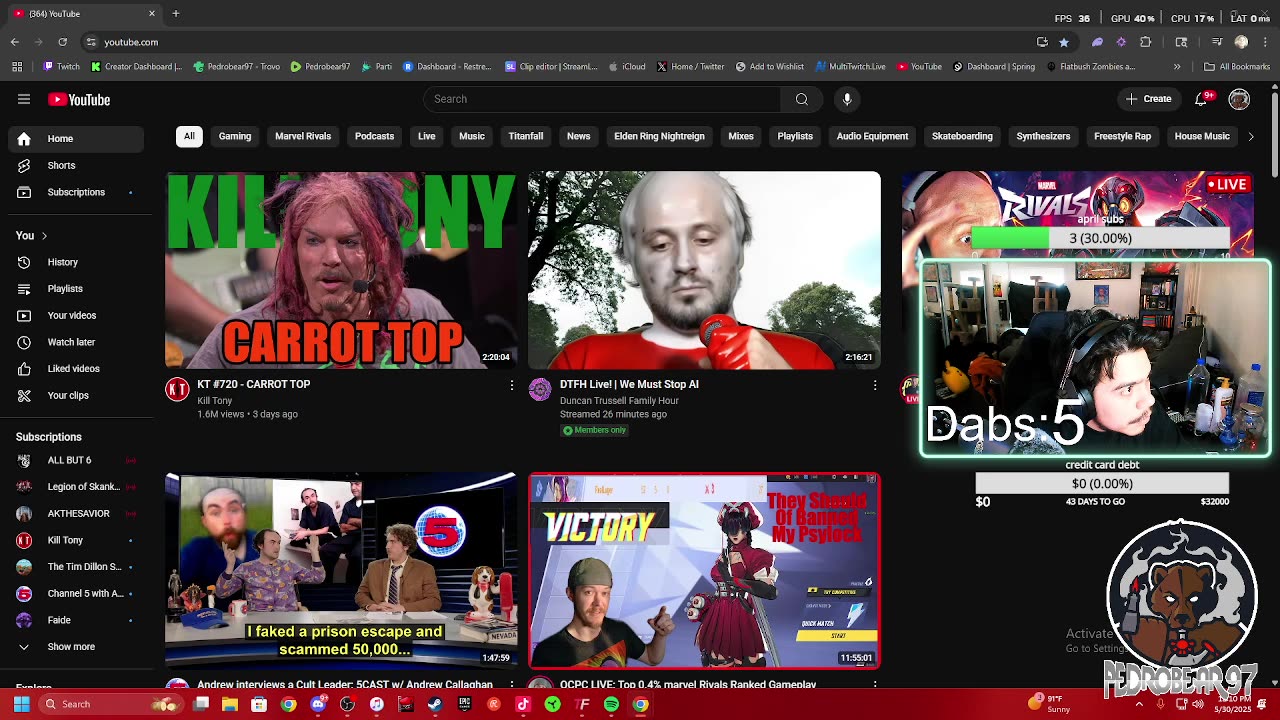Screen dimensions: 1280x720
Task: Open bookmarks overflow chevron
Action: [1177, 67]
